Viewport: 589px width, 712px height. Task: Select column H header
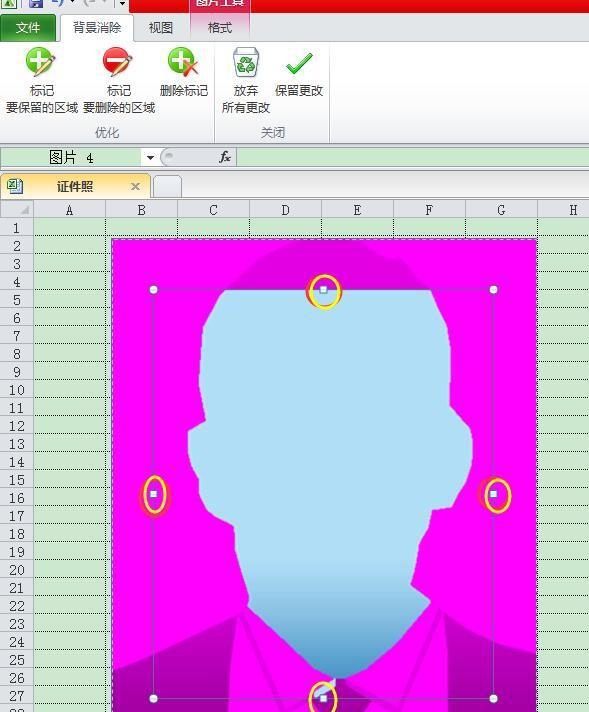(564, 210)
